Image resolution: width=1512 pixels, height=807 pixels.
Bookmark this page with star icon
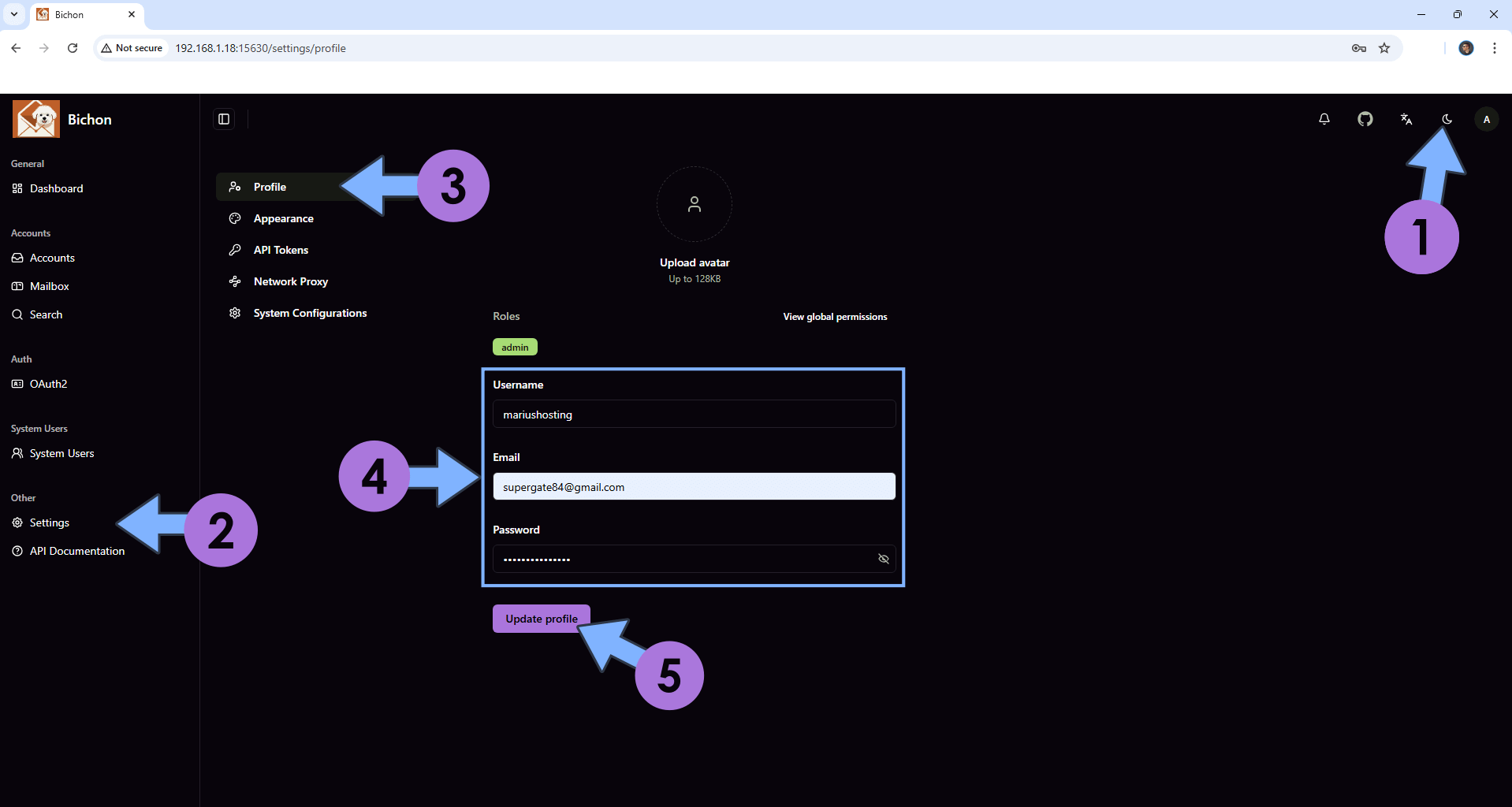point(1384,48)
